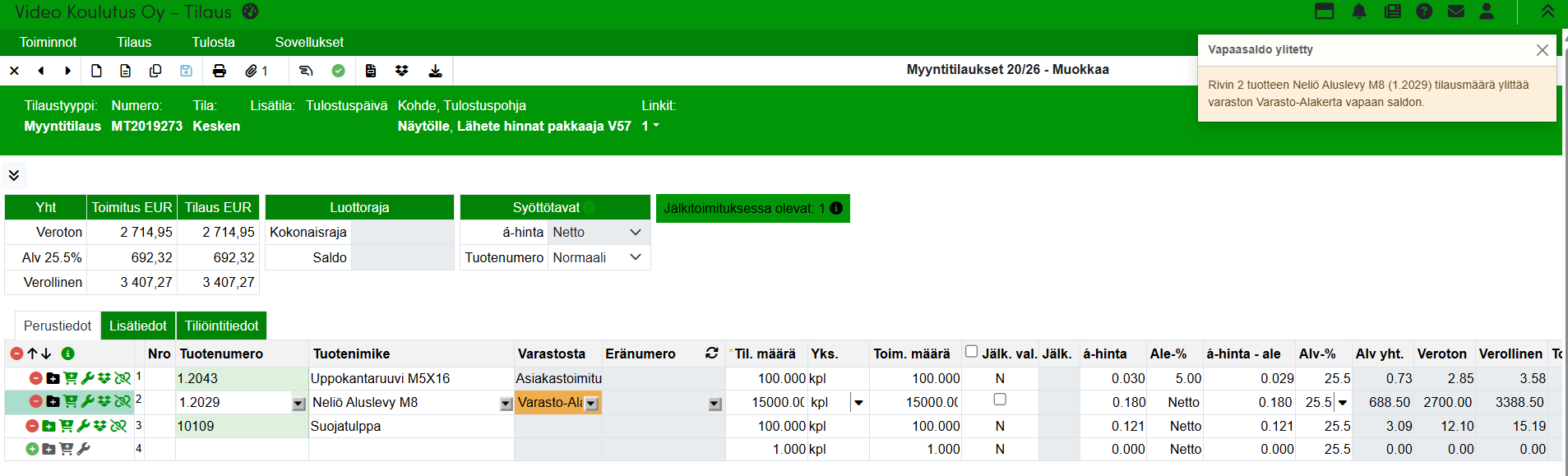This screenshot has height=476, width=1568.
Task: Expand the collapsed section with double chevron
Action: [14, 175]
